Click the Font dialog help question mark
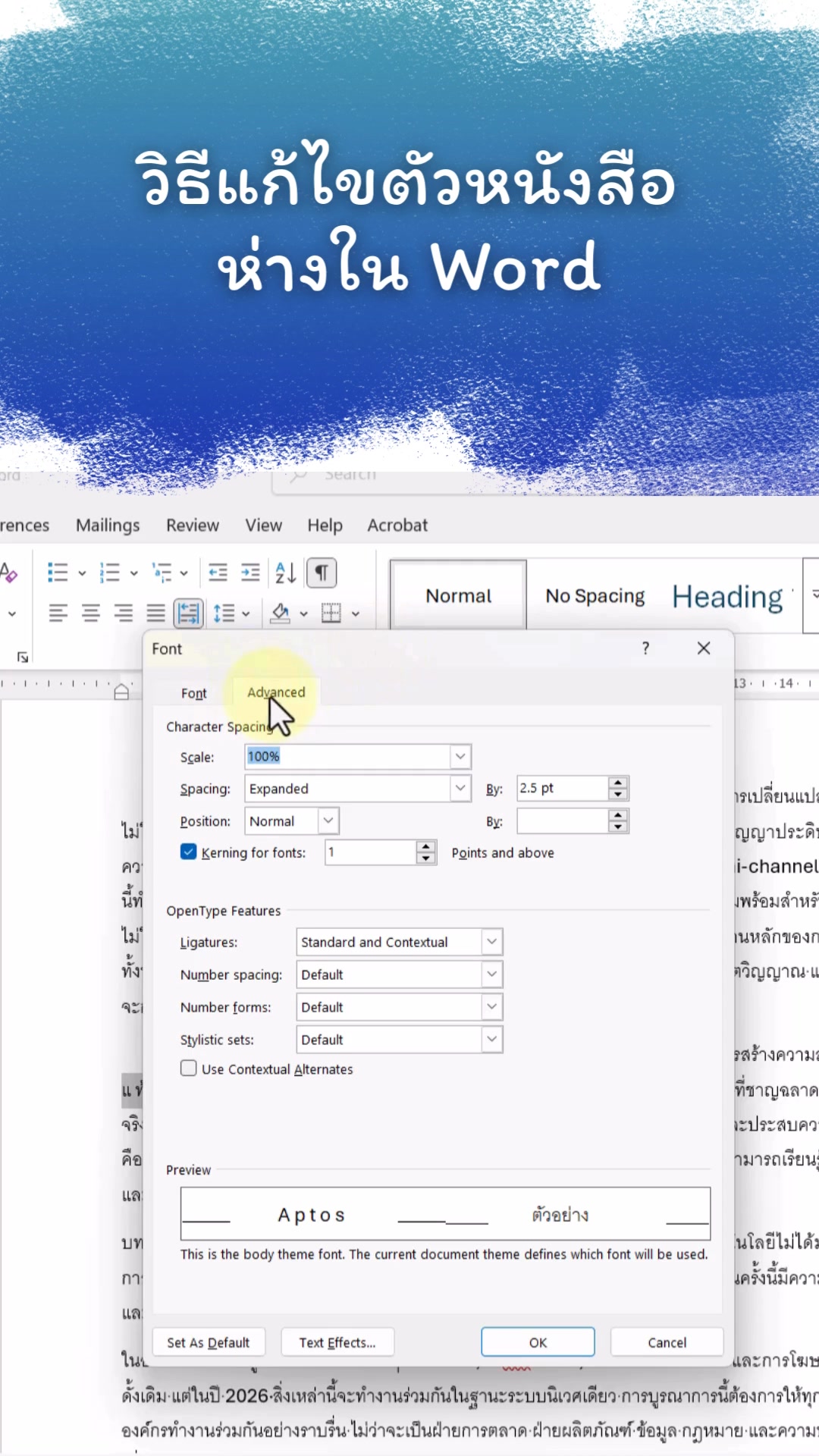Image resolution: width=819 pixels, height=1456 pixels. pos(645,648)
